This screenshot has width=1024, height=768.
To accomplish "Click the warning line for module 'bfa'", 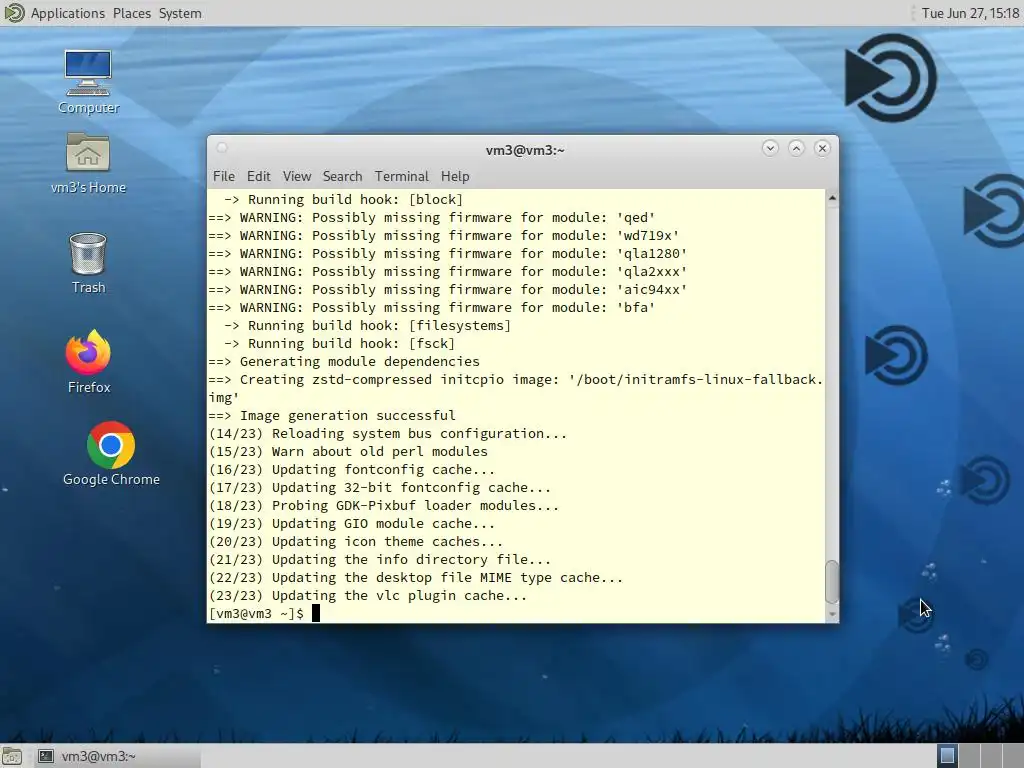I will pyautogui.click(x=432, y=307).
